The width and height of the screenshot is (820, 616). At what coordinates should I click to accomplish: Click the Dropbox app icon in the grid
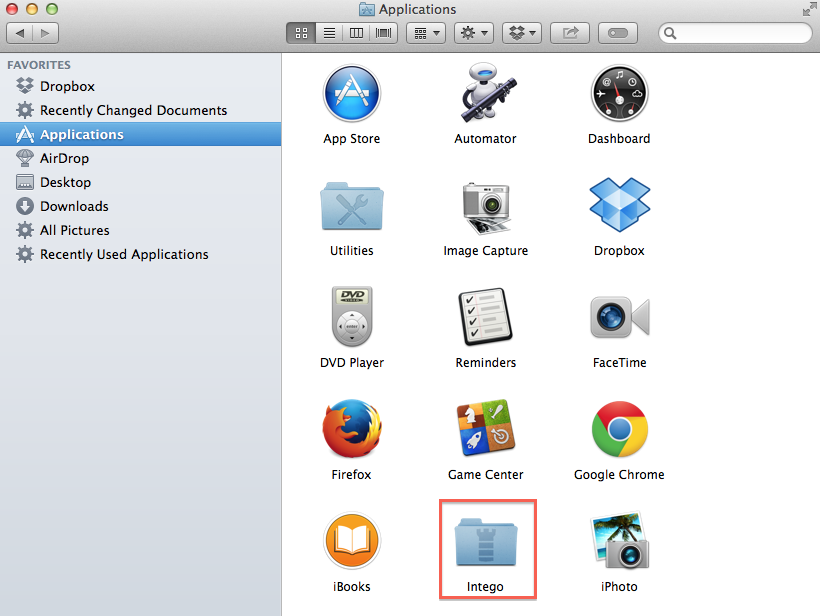pos(619,205)
